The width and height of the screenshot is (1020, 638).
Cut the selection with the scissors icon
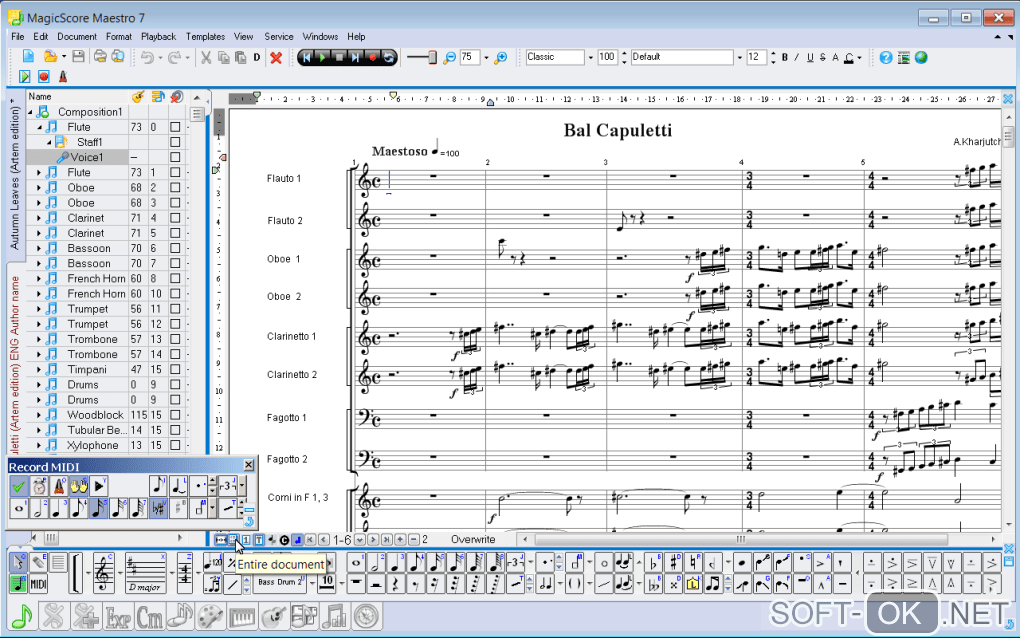(x=206, y=58)
